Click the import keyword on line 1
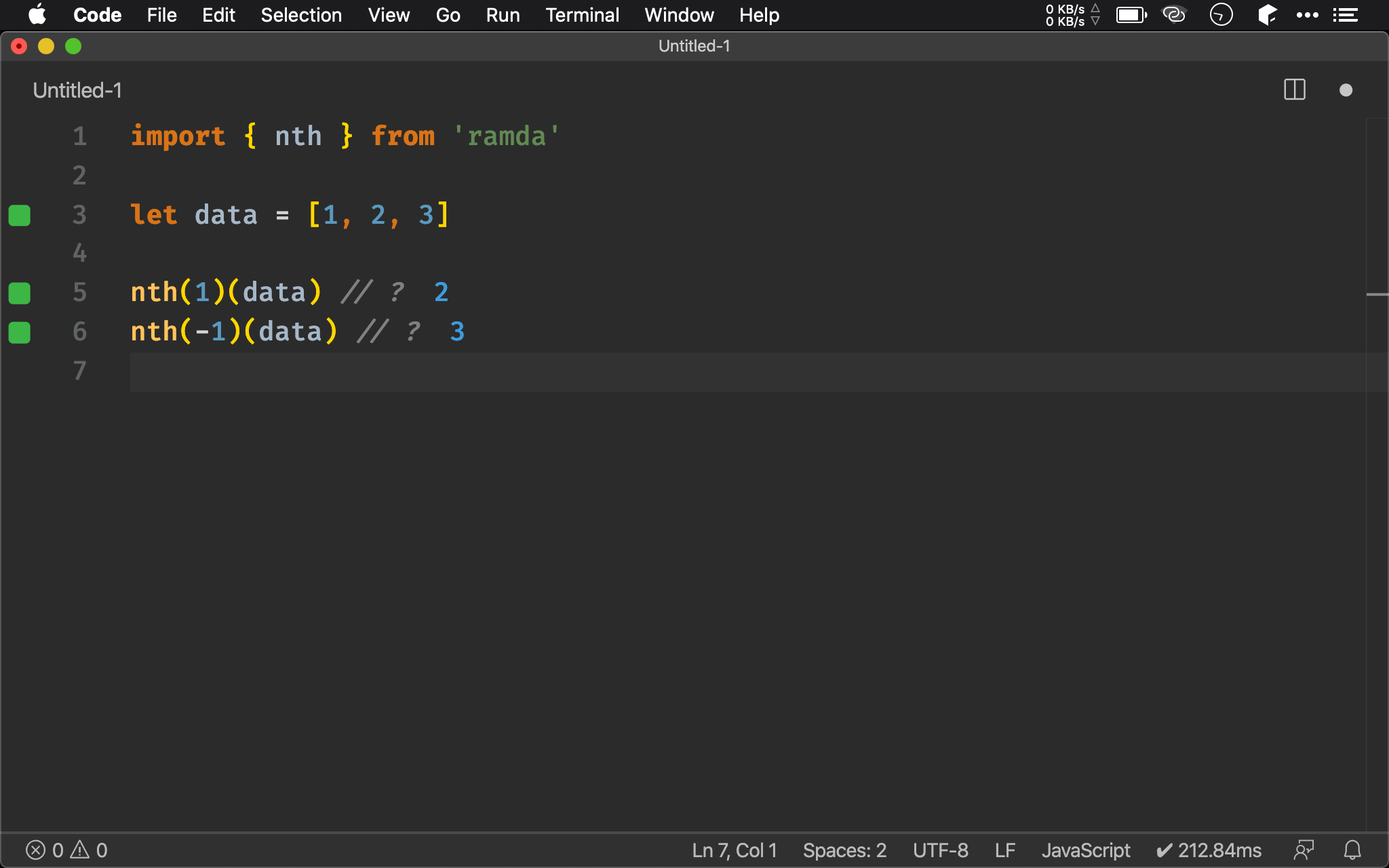Viewport: 1389px width, 868px height. pos(178,137)
